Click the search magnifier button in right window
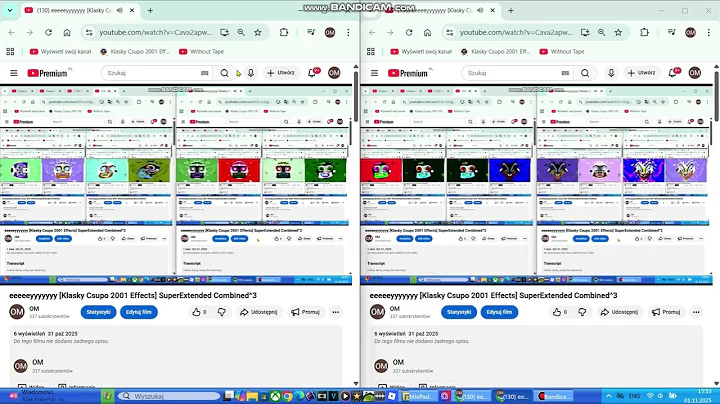The image size is (720, 404). (x=585, y=73)
